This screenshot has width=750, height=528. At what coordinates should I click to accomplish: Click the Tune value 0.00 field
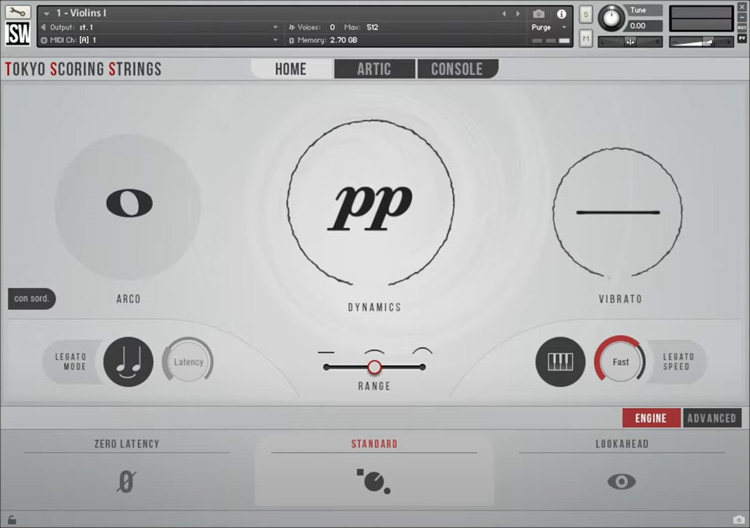(644, 26)
